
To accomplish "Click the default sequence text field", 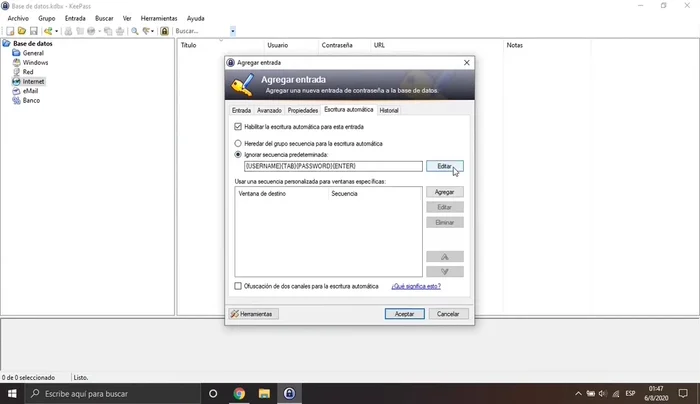I will point(333,166).
